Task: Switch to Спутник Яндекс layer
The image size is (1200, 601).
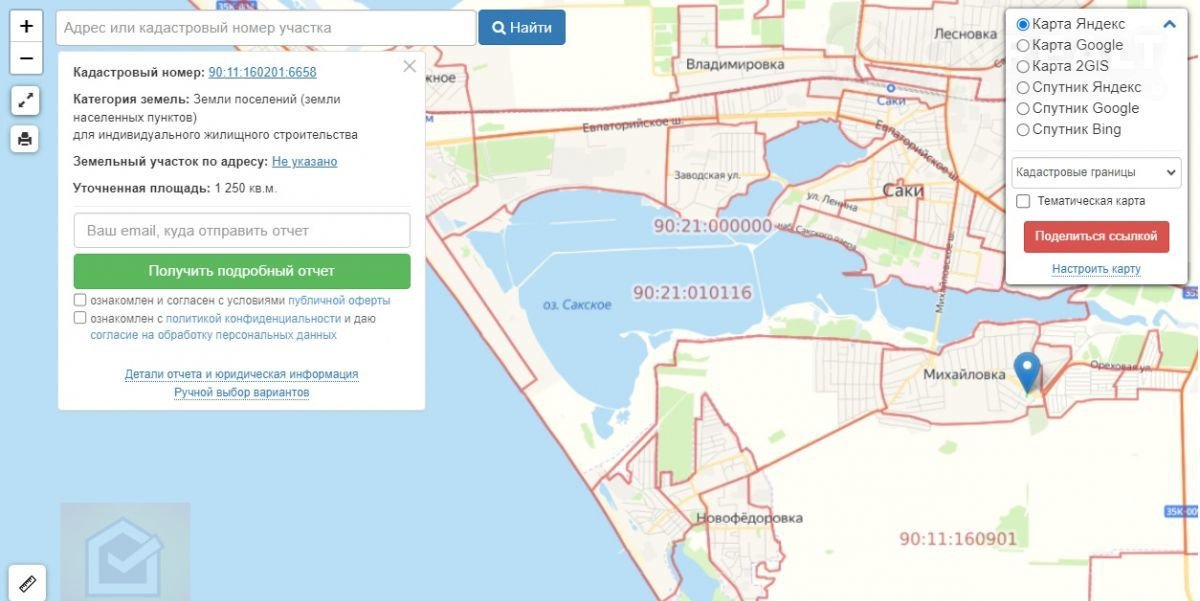Action: (1023, 87)
